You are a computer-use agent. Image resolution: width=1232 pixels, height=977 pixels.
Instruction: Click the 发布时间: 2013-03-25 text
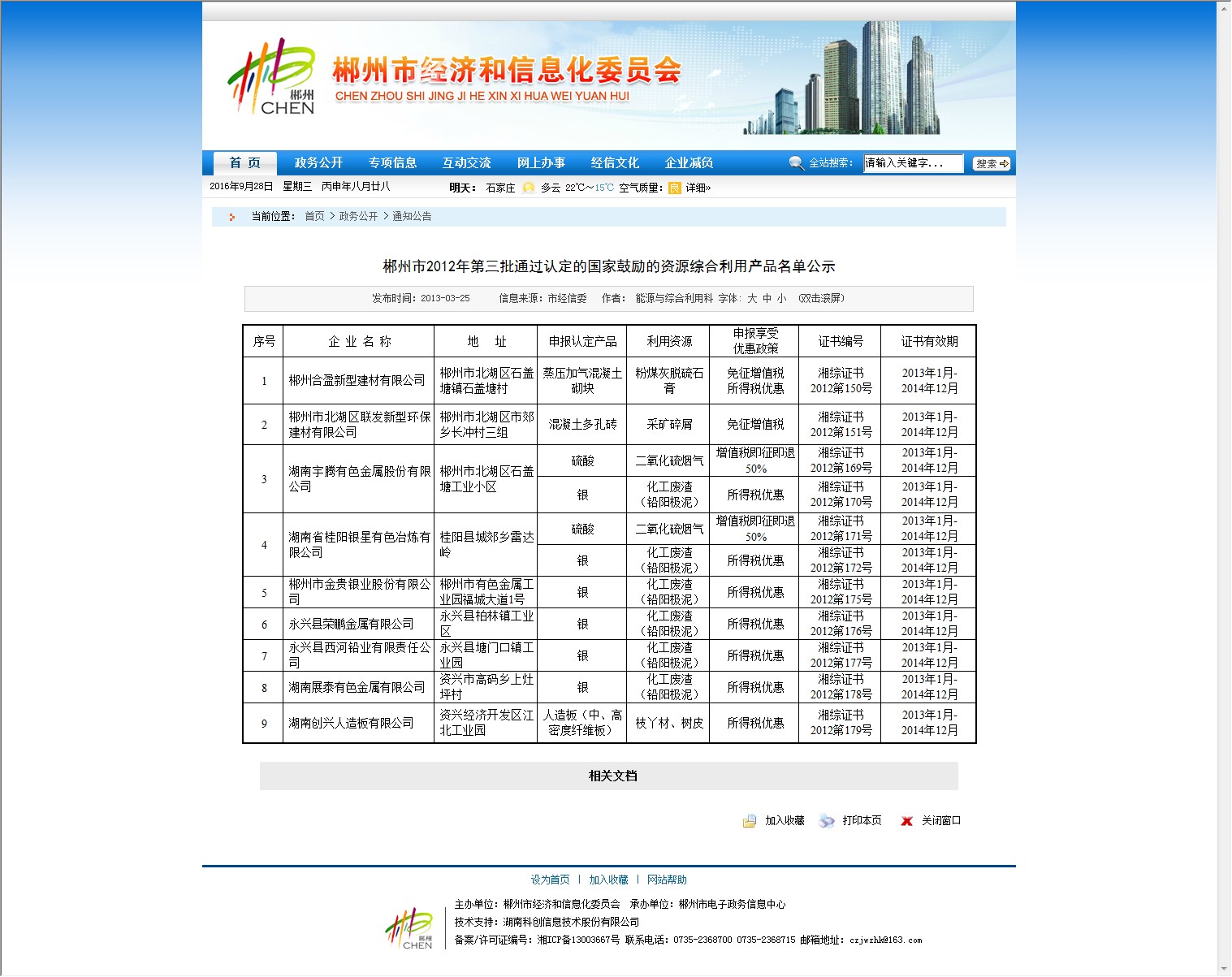[421, 299]
